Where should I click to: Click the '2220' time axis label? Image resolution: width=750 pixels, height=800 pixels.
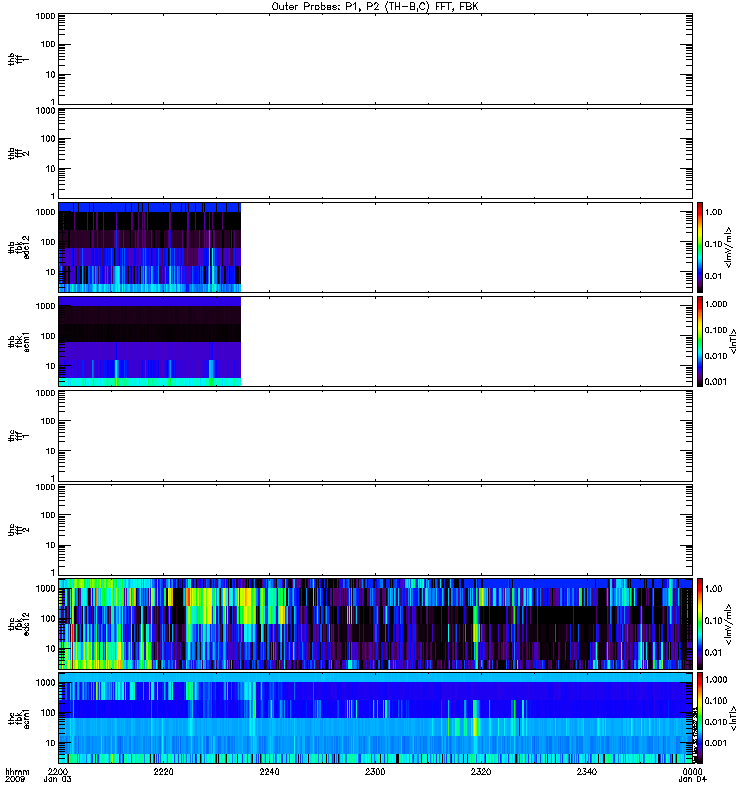[163, 772]
